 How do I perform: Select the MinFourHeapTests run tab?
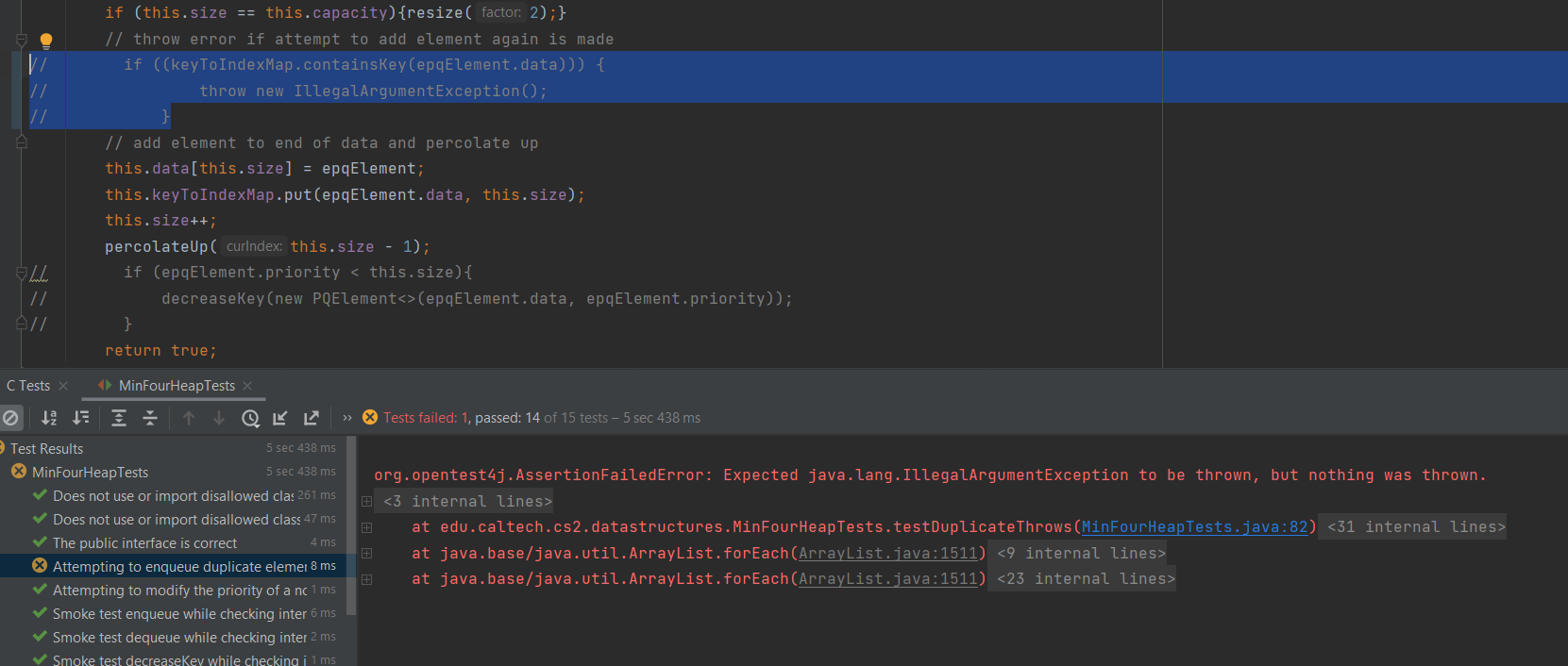click(177, 386)
